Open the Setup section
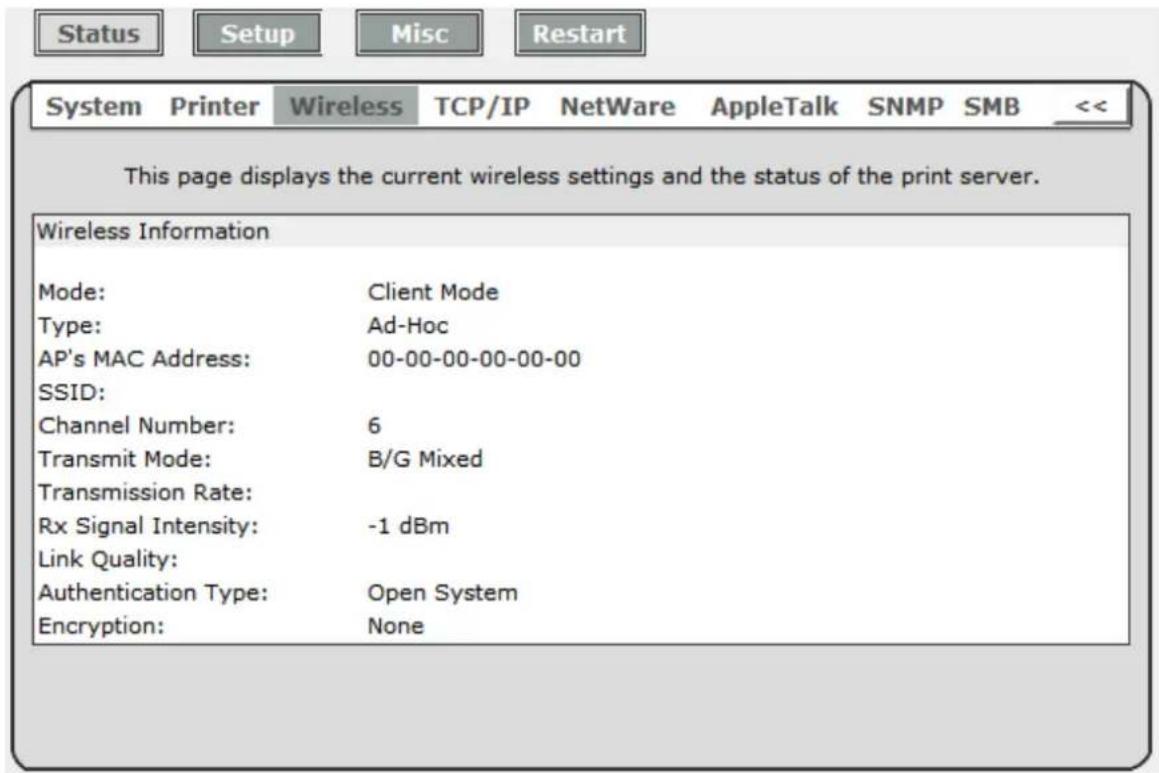The image size is (1159, 773). pyautogui.click(x=257, y=33)
